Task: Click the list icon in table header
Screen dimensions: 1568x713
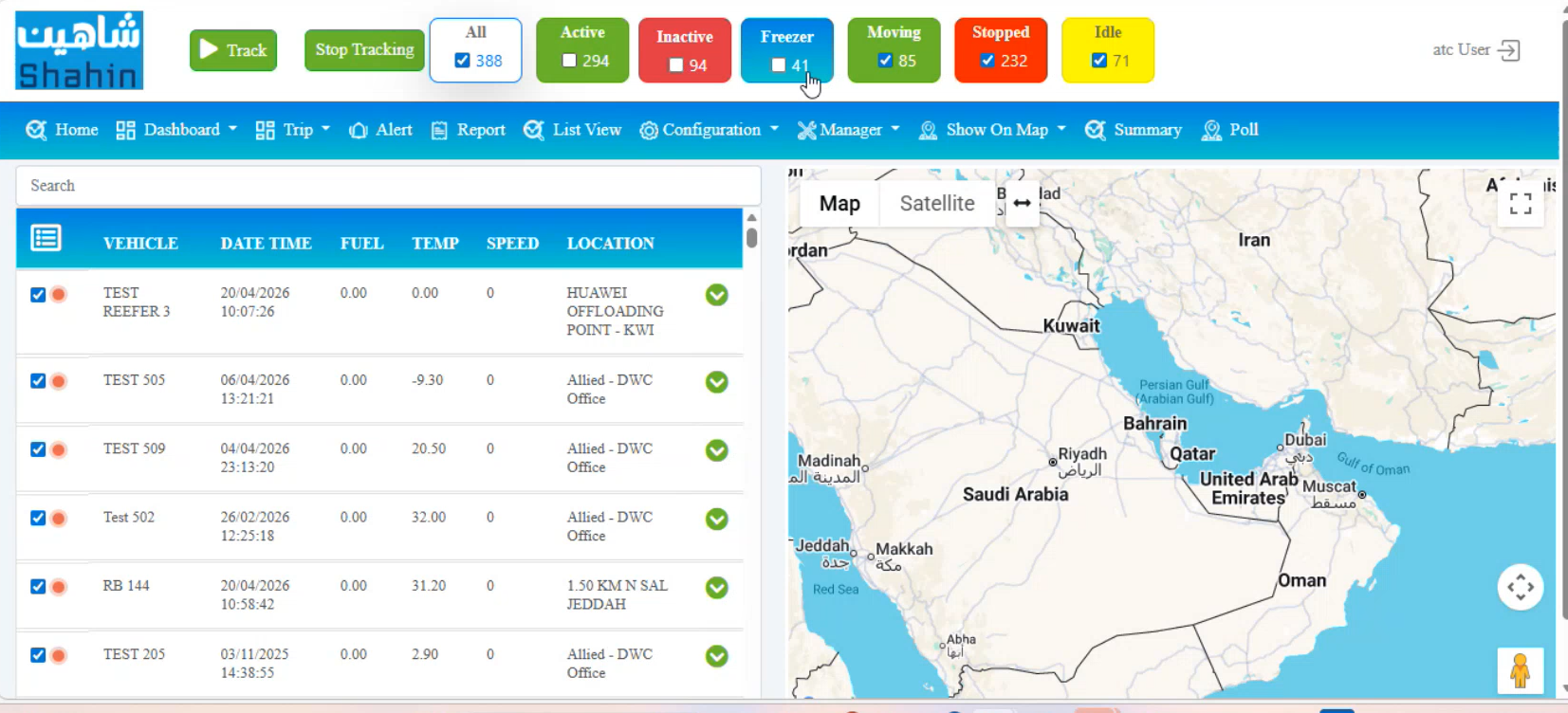Action: (x=46, y=238)
